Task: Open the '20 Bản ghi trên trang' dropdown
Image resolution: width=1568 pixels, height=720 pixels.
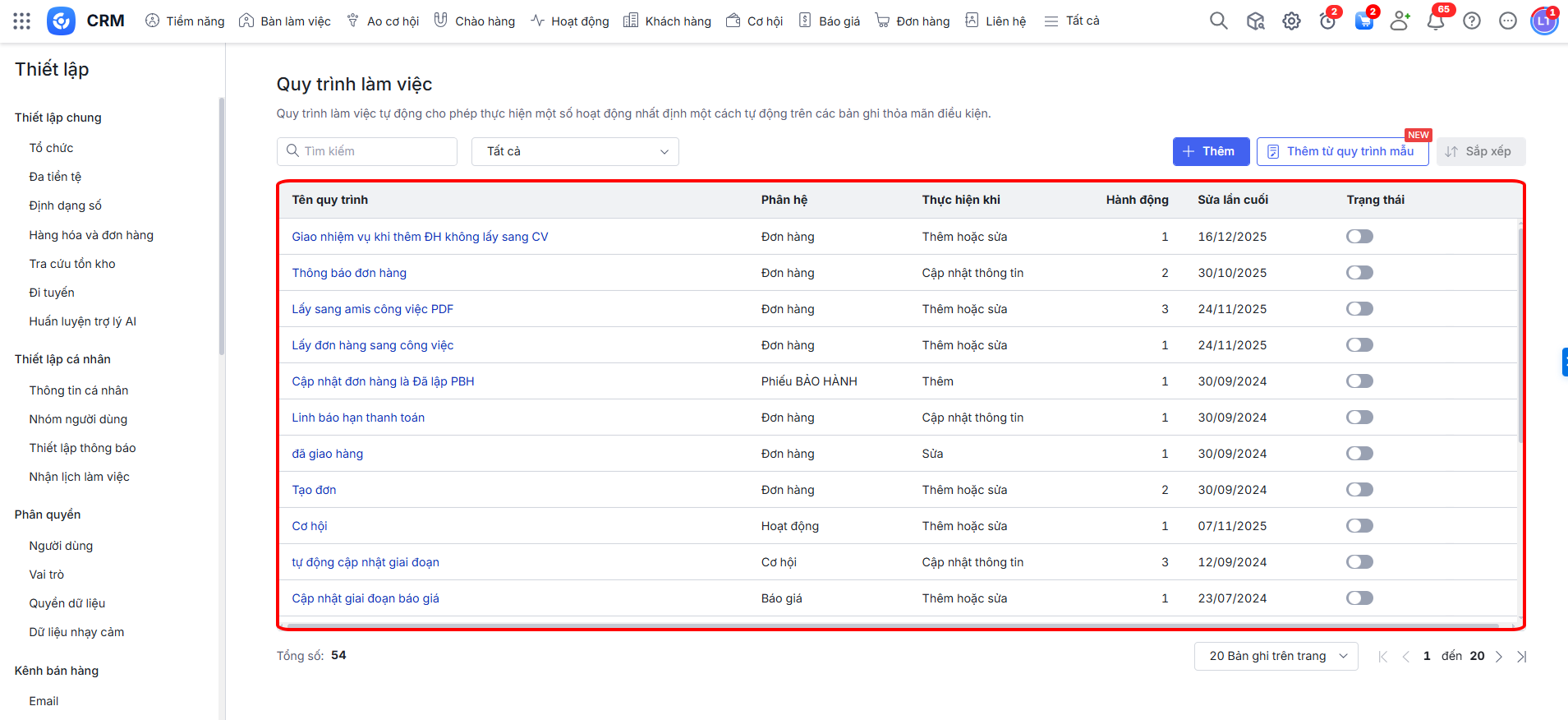Action: (1276, 656)
